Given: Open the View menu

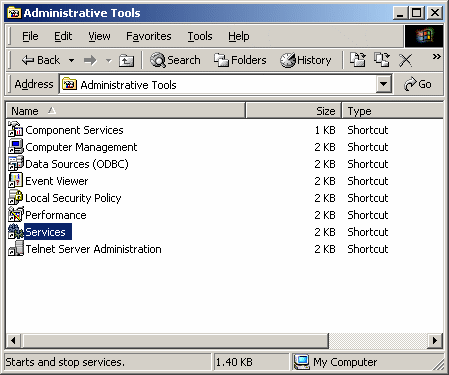Looking at the screenshot, I should [x=99, y=36].
